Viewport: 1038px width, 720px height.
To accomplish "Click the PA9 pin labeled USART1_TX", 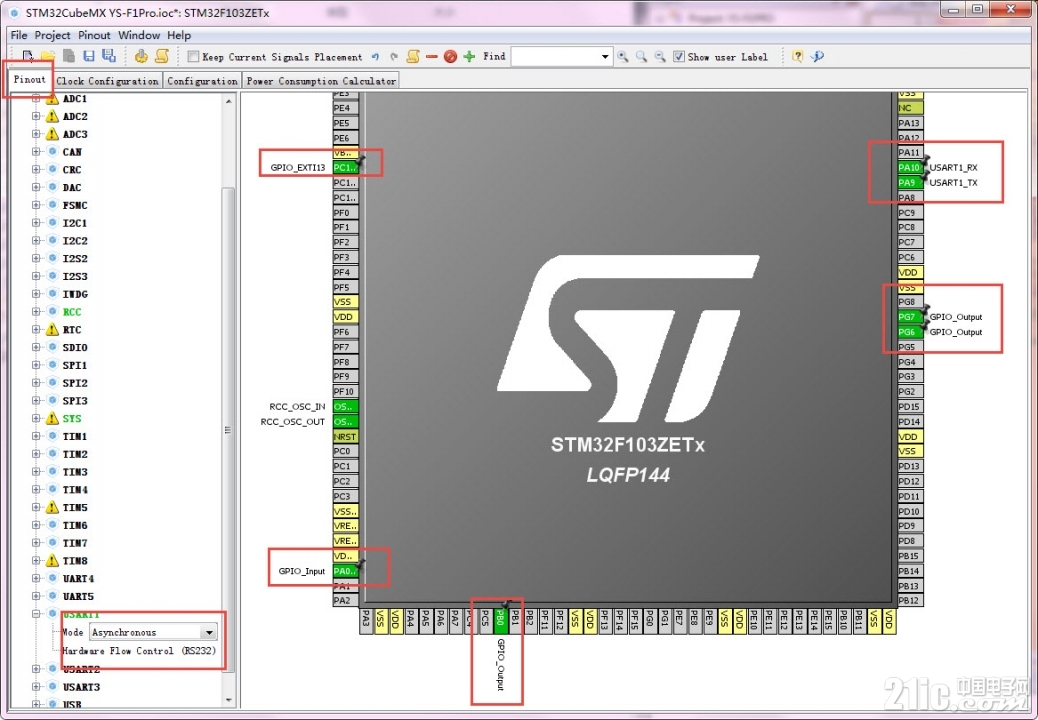I will (x=910, y=183).
